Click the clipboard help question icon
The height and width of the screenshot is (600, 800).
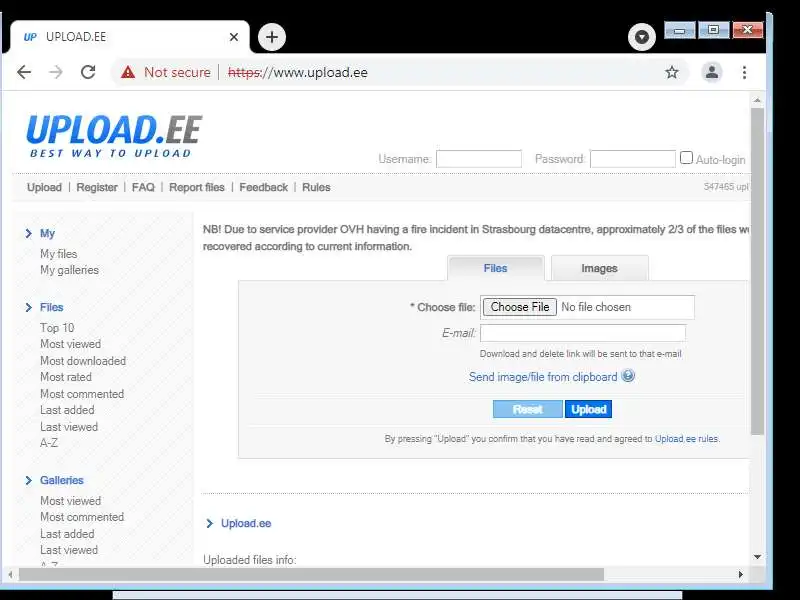coord(629,376)
